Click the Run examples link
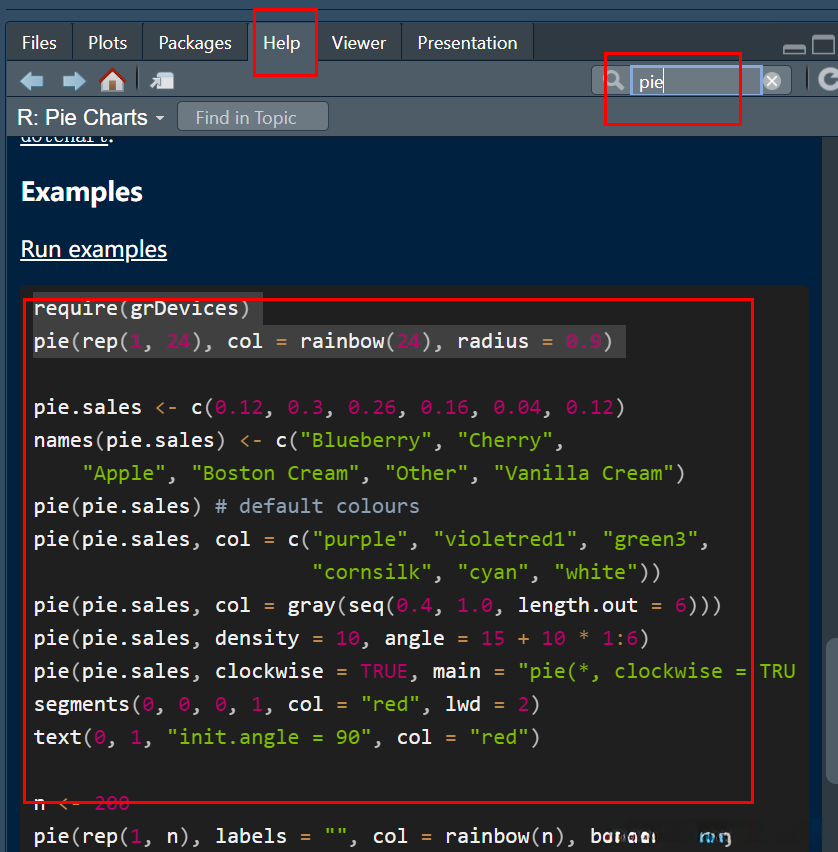This screenshot has width=838, height=852. tap(94, 249)
